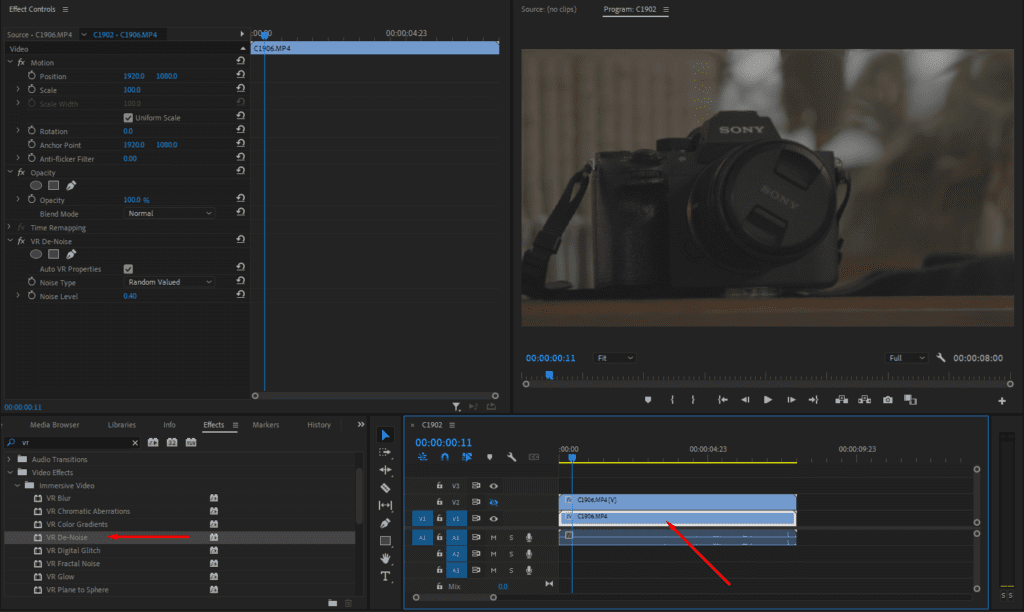1024x612 pixels.
Task: Click the Mix level value slider
Action: tap(504, 586)
